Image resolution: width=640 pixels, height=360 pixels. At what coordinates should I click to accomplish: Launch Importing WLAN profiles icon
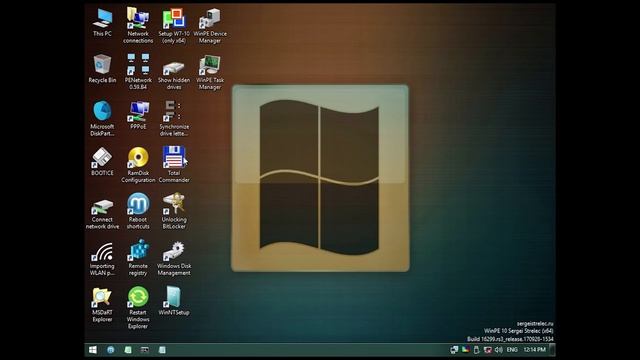click(102, 259)
